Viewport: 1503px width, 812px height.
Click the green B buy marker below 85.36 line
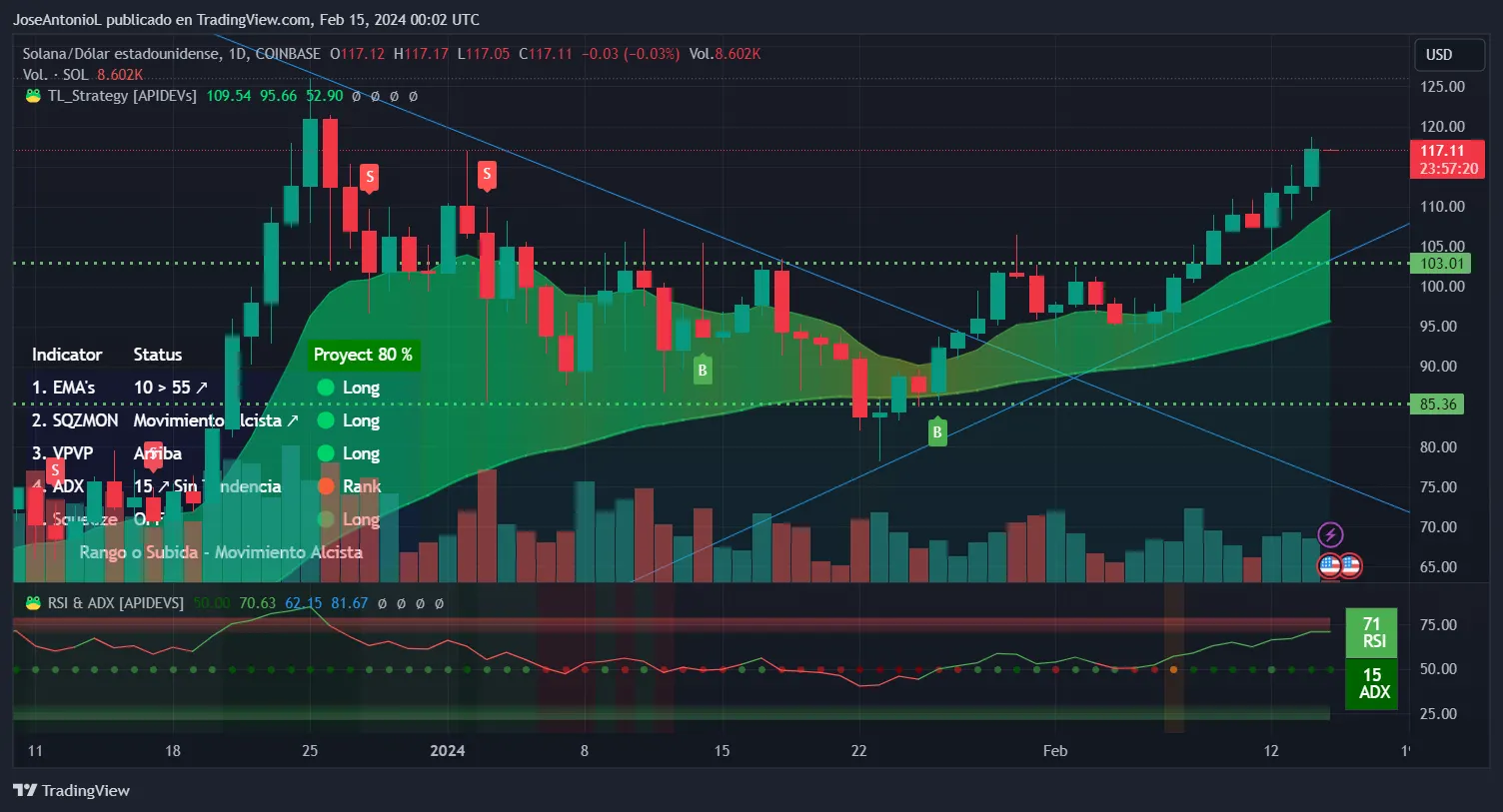coord(937,432)
